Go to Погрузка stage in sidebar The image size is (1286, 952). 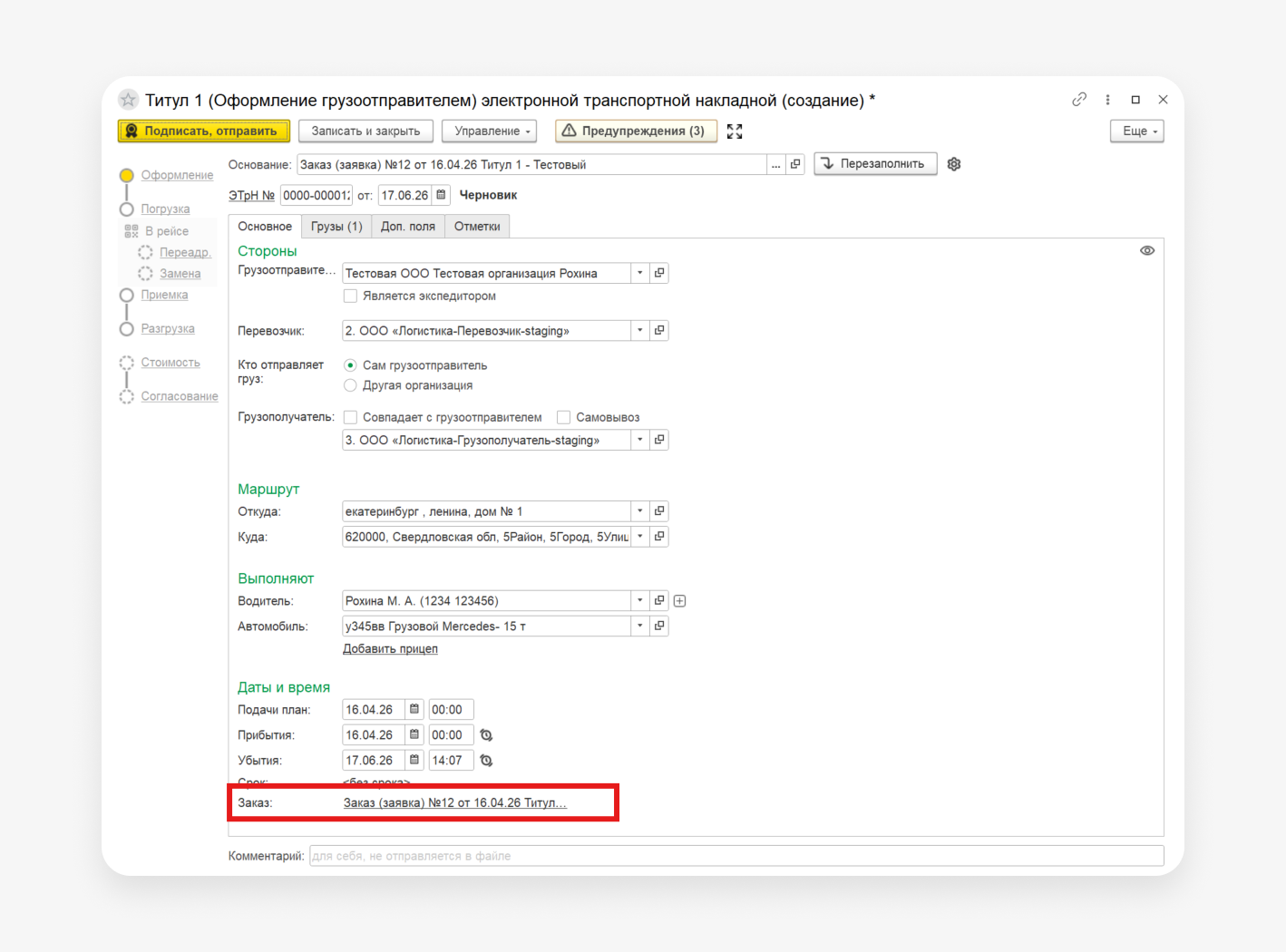[165, 209]
